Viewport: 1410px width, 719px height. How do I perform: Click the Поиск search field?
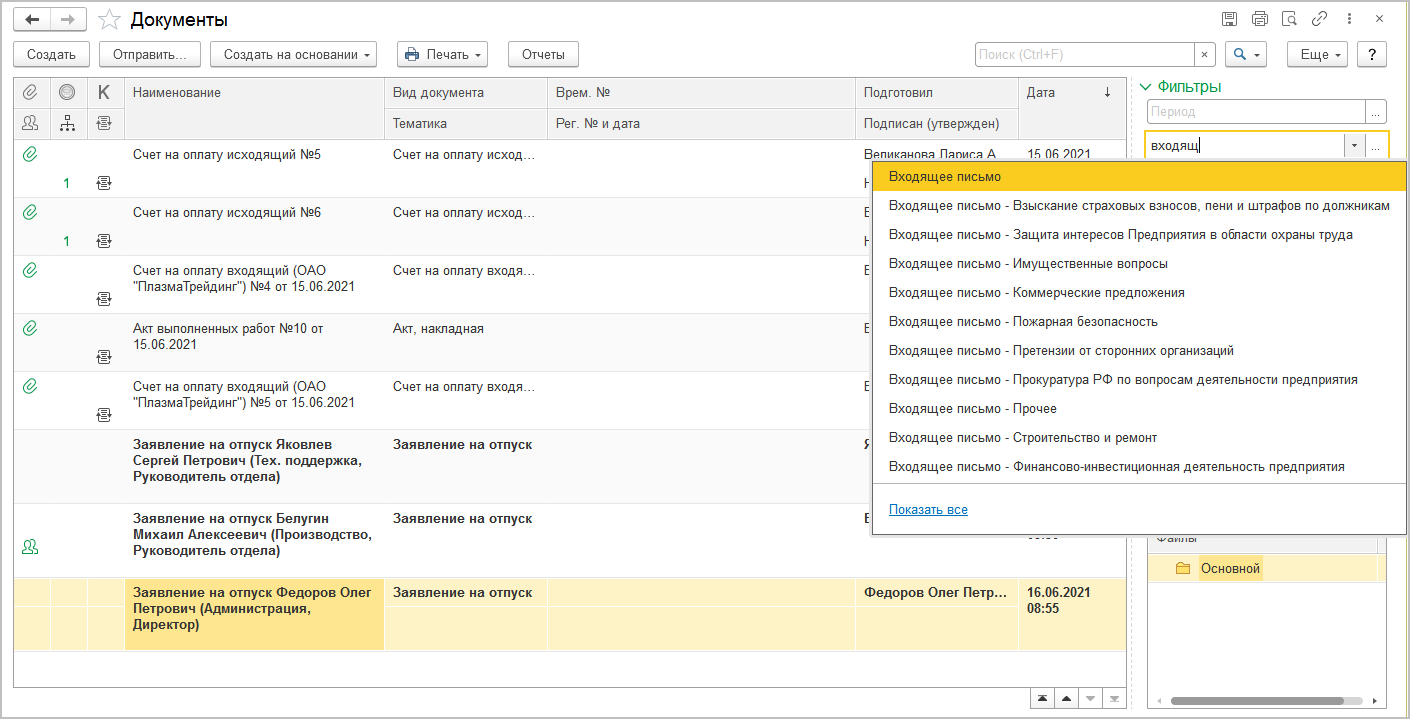pyautogui.click(x=1084, y=54)
